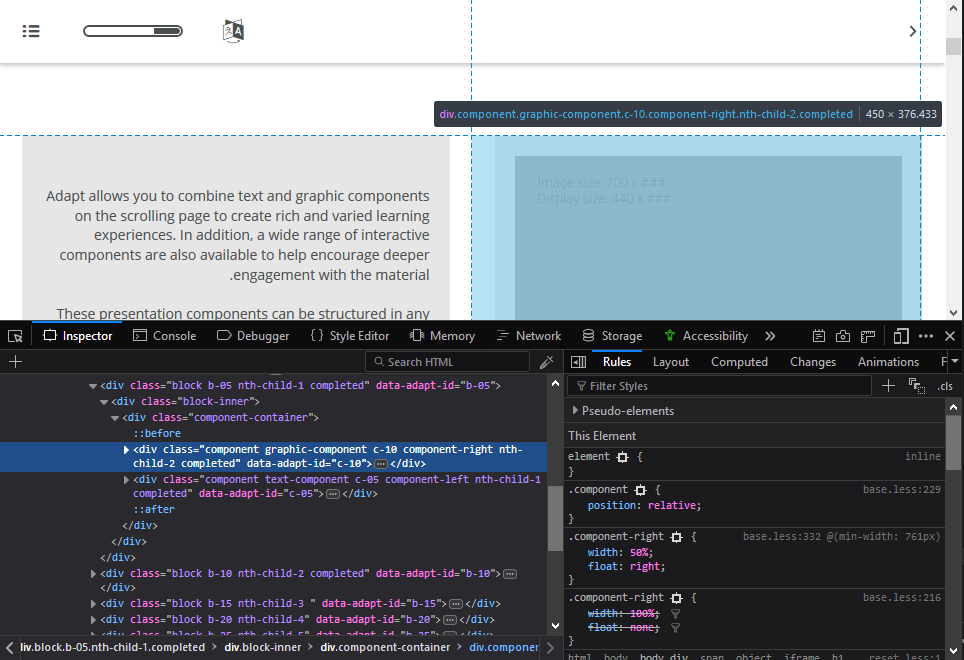
Task: Focus the Search HTML field
Action: click(x=448, y=362)
